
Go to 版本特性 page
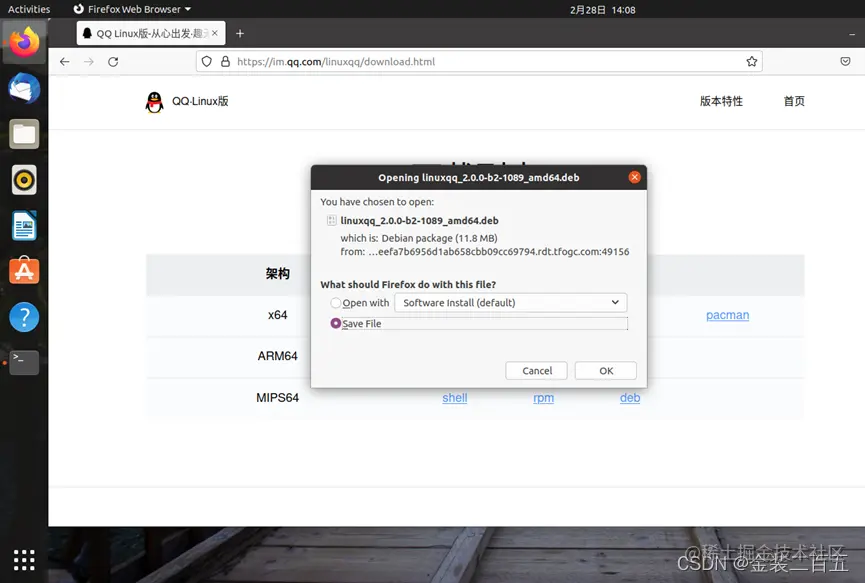[x=721, y=101]
